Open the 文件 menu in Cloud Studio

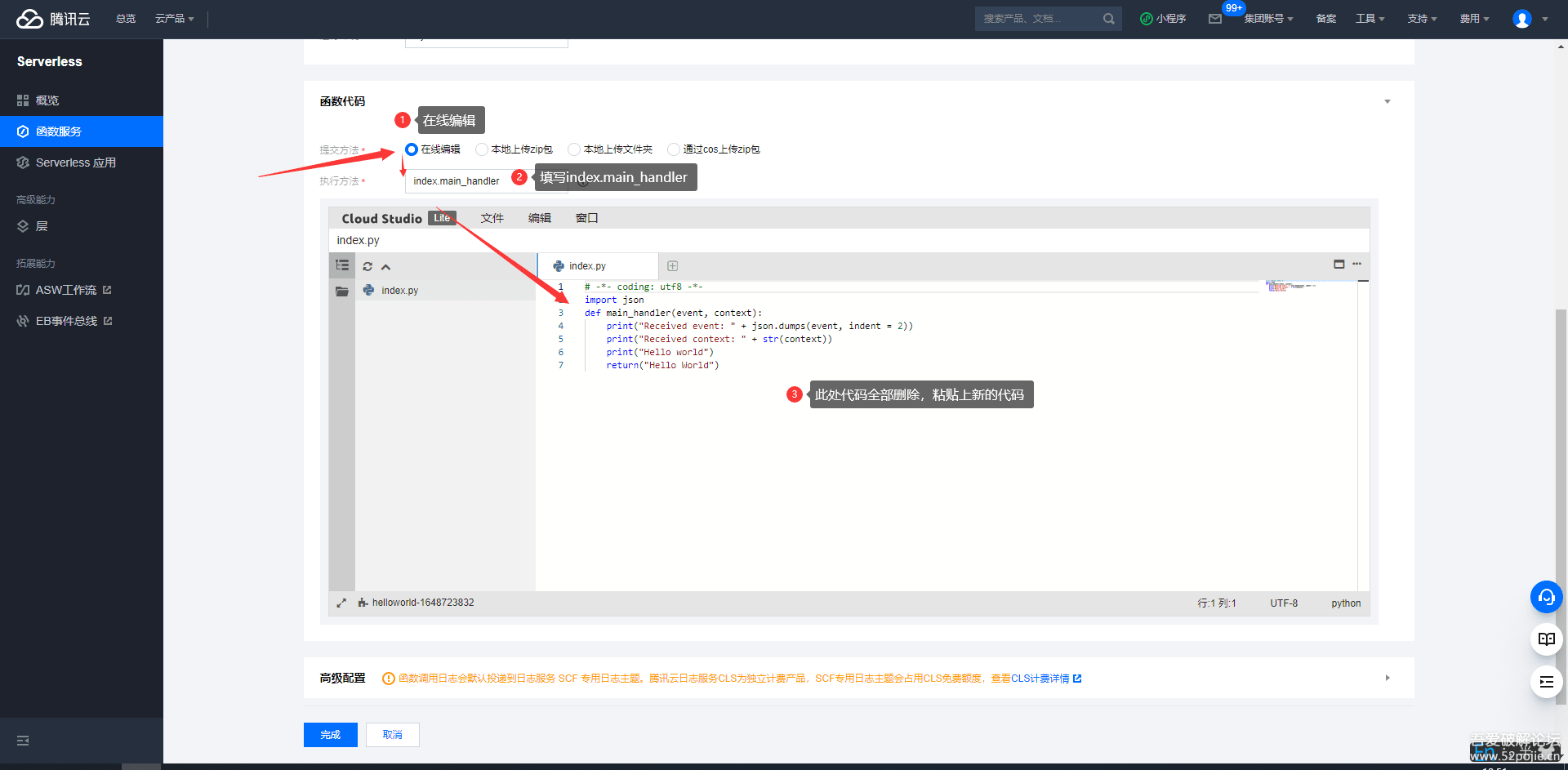(x=492, y=218)
